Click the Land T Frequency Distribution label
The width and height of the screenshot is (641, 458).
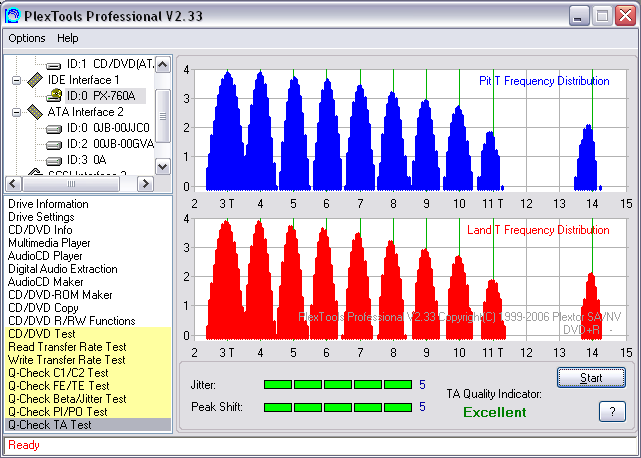pyautogui.click(x=538, y=230)
